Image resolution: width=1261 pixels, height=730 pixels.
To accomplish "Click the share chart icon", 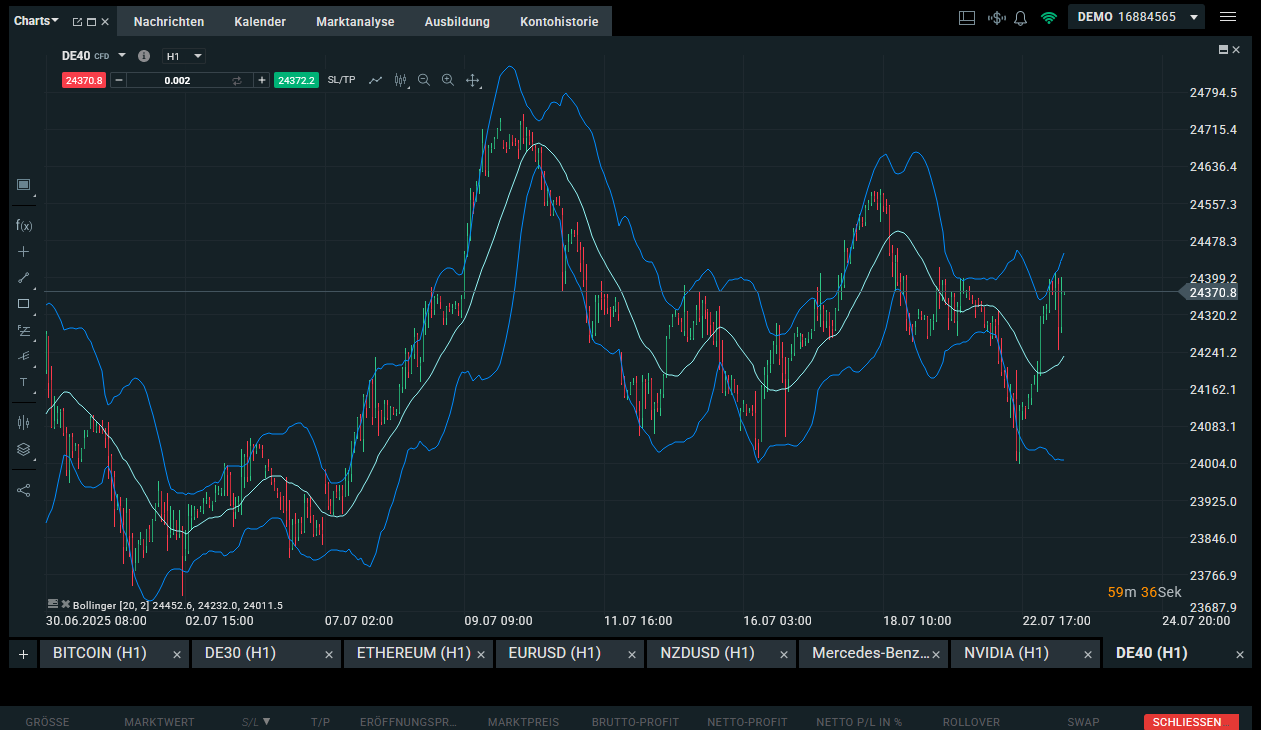I will click(x=24, y=490).
